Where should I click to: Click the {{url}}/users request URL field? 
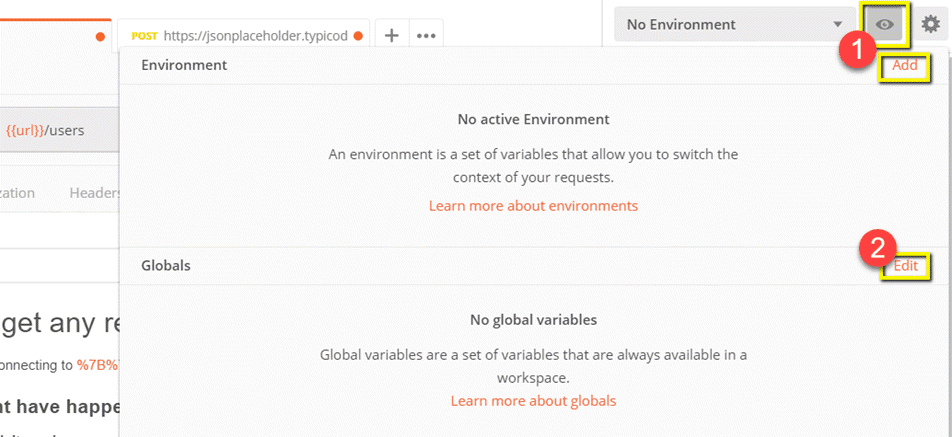[61, 130]
